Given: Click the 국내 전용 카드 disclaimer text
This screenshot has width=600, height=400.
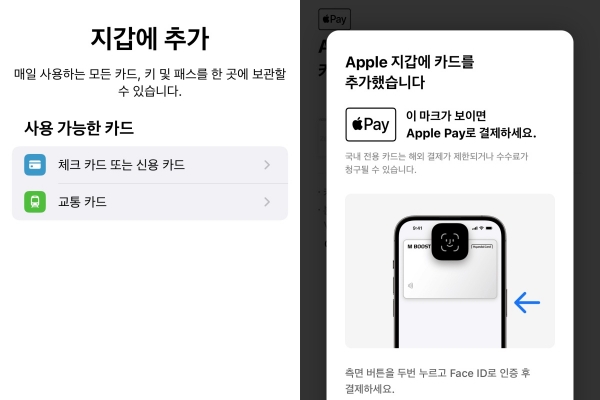Looking at the screenshot, I should point(436,163).
